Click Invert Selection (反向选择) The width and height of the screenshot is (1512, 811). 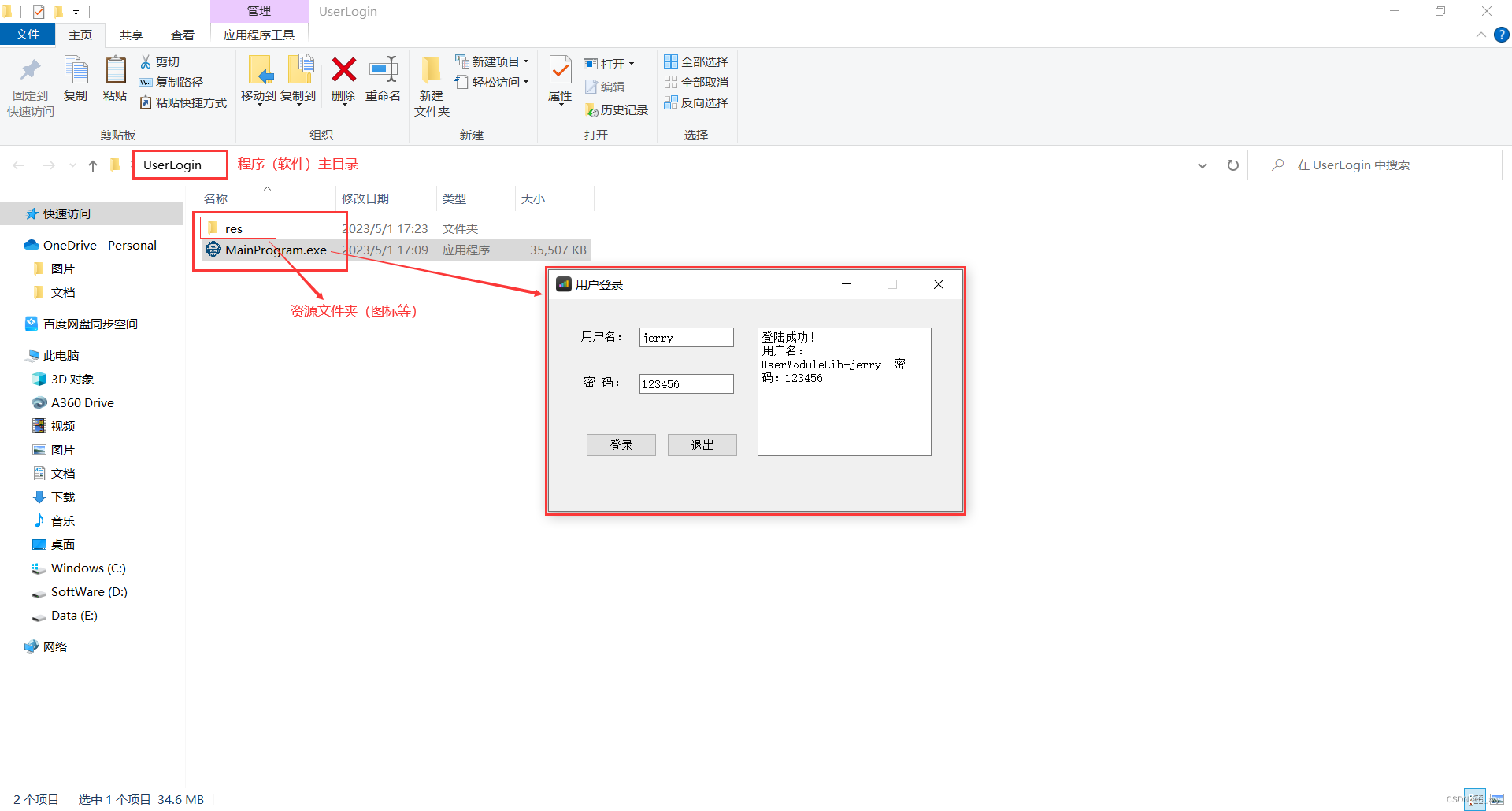696,102
